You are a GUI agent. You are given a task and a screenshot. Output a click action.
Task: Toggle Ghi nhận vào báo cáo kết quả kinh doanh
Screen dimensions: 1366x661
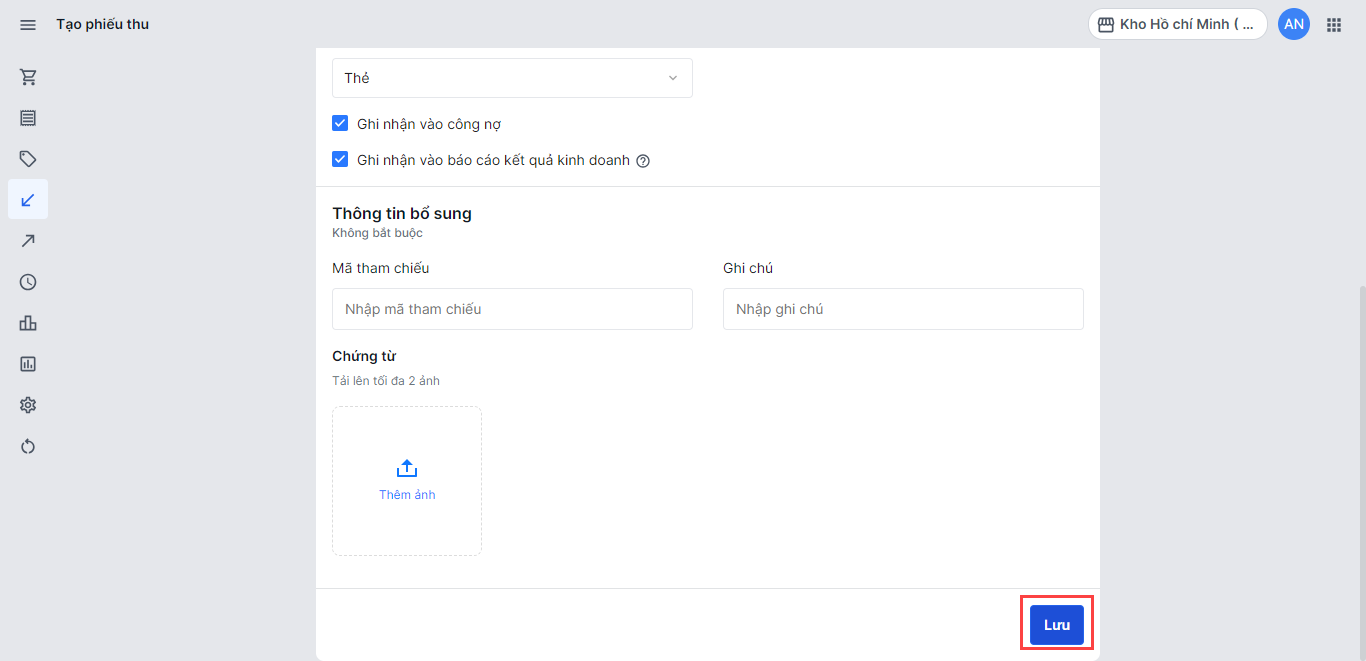[x=340, y=160]
